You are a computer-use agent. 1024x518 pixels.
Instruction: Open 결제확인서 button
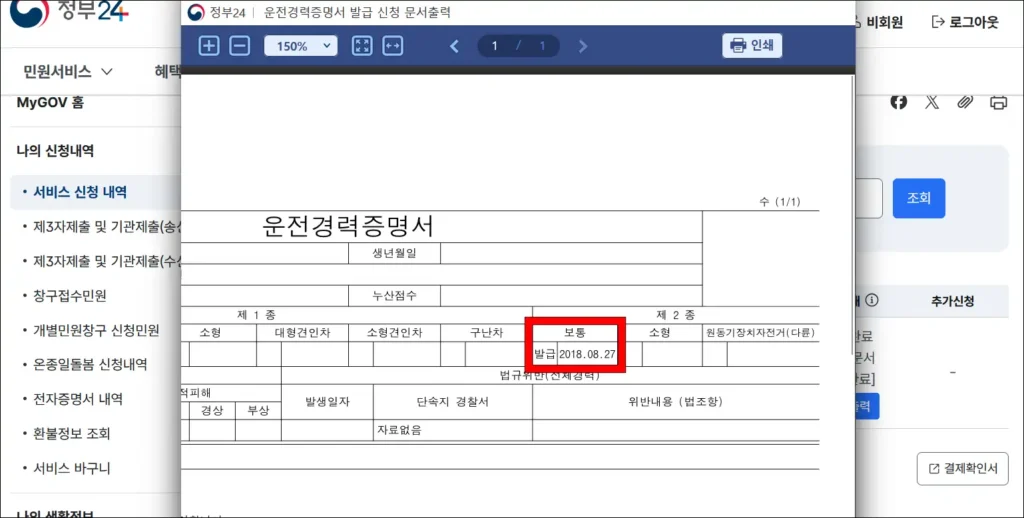(x=963, y=468)
